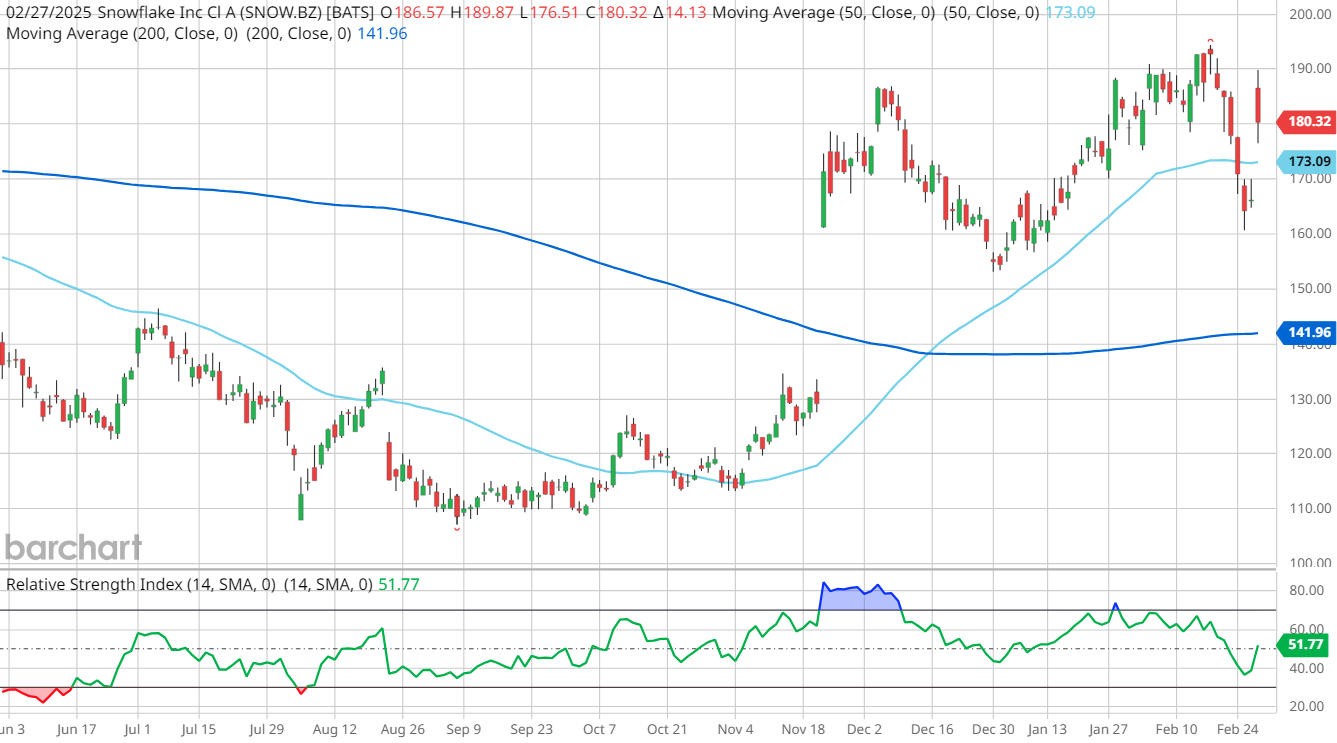Click the "20.00" RSI axis label
Viewport: 1337px width, 743px height.
pyautogui.click(x=1307, y=707)
